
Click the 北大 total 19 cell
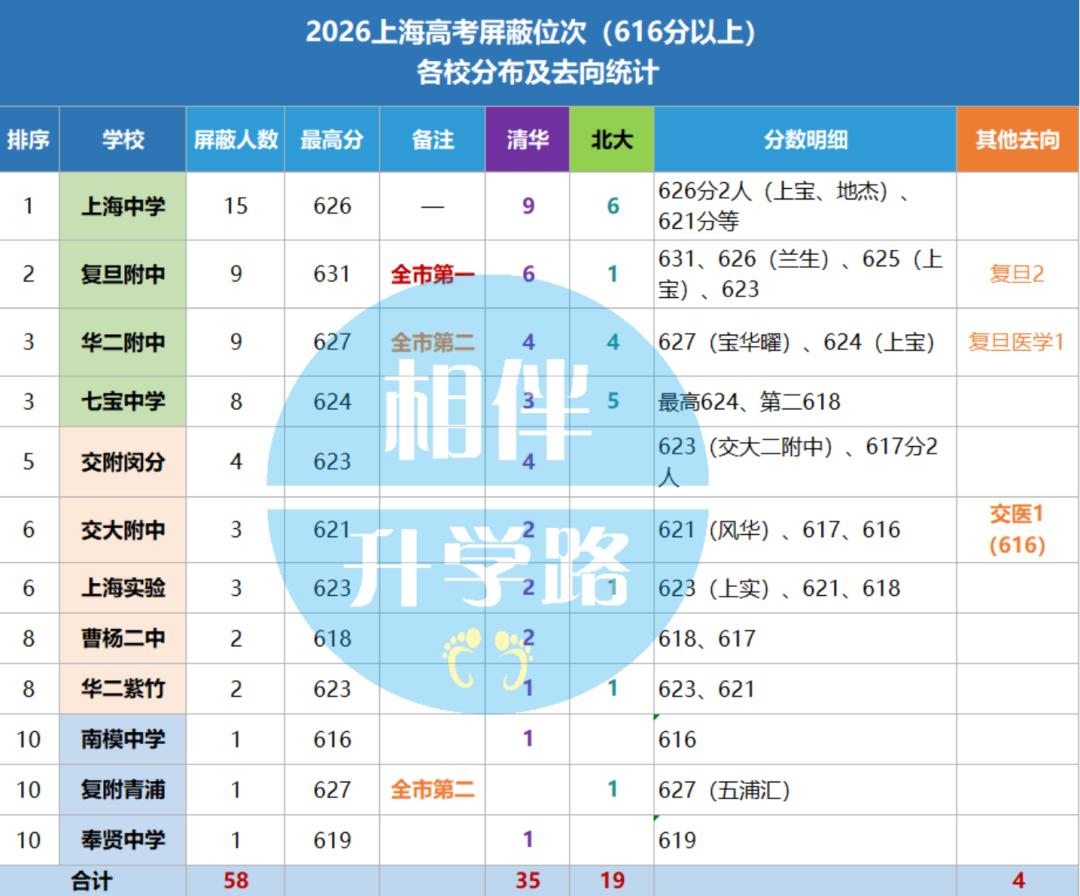pos(612,881)
